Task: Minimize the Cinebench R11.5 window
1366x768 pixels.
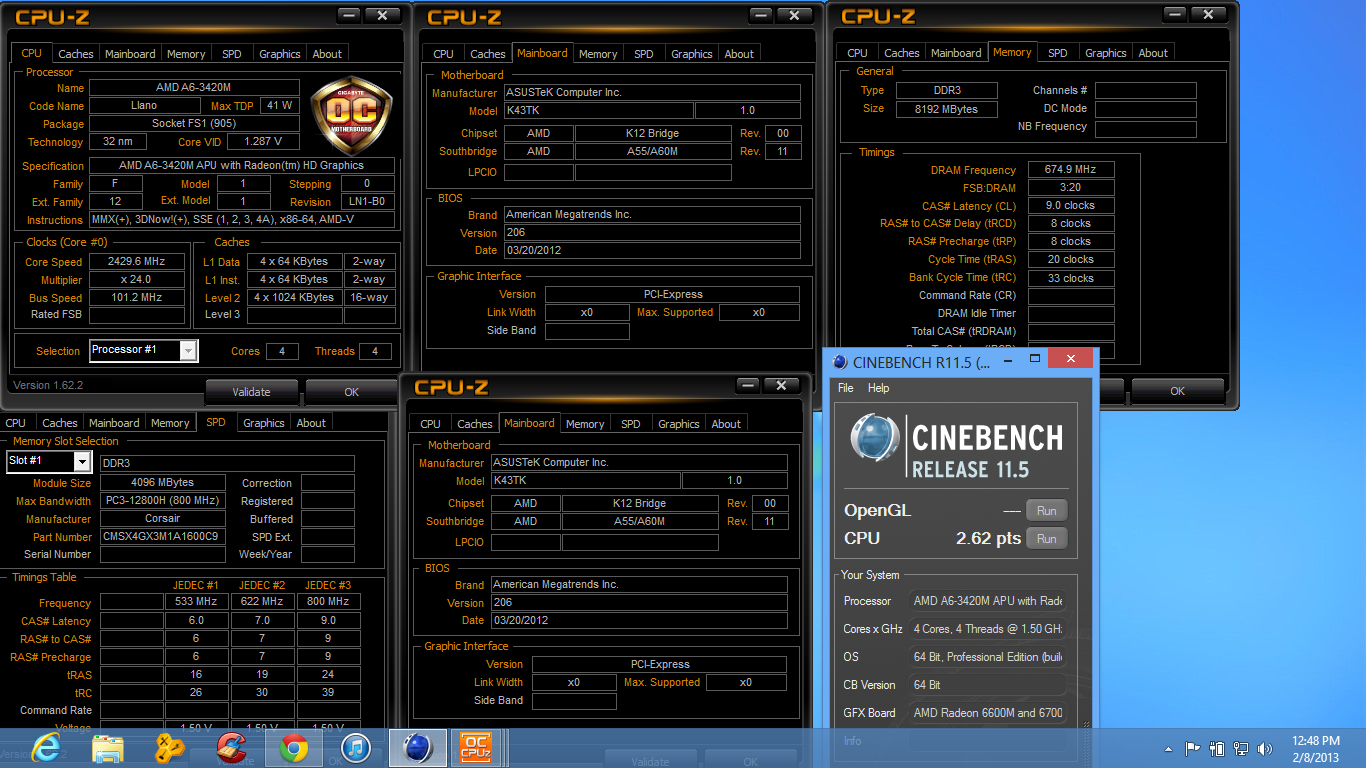Action: tap(1010, 358)
